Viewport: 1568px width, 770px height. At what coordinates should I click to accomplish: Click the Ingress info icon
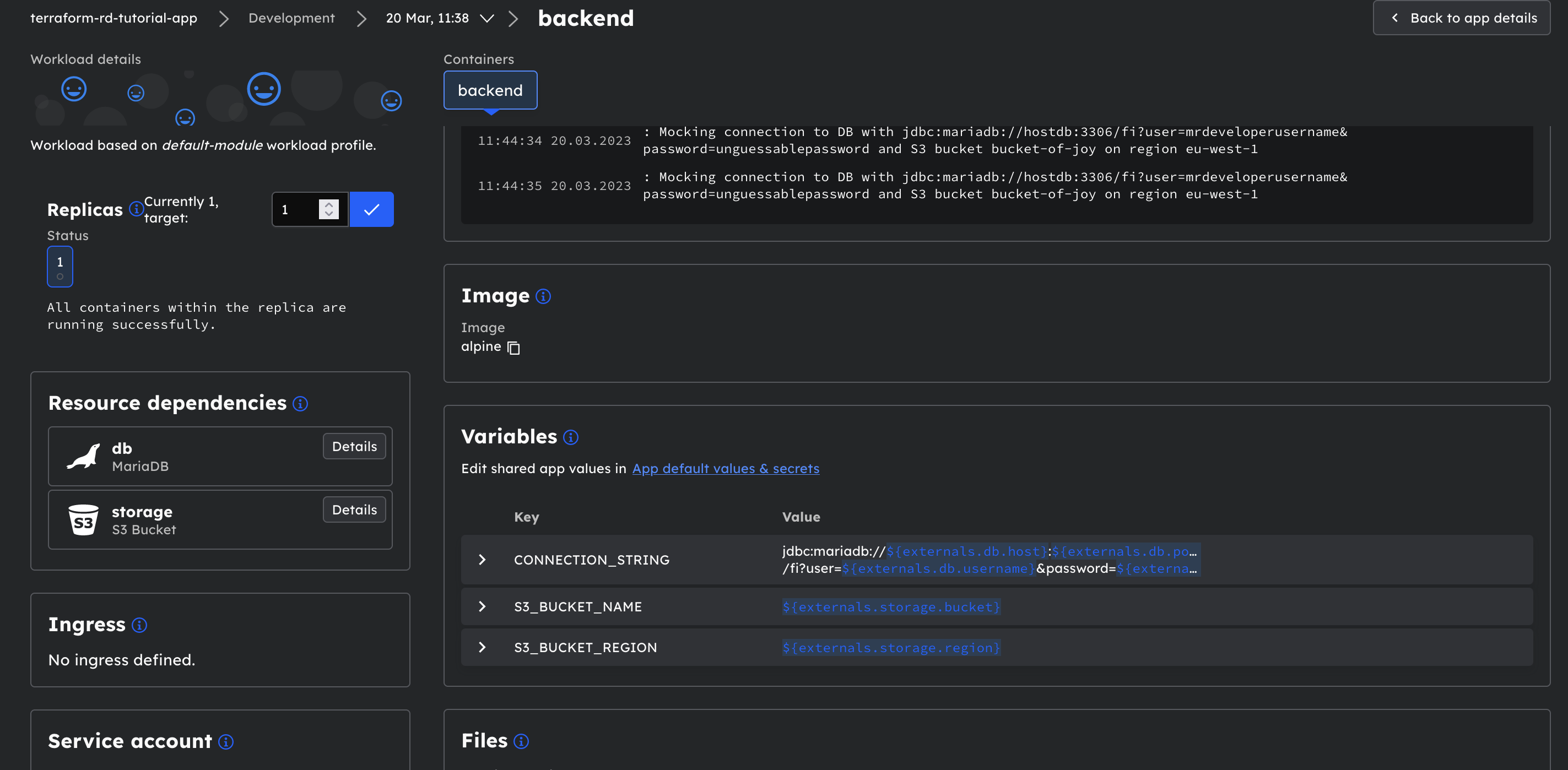point(139,625)
